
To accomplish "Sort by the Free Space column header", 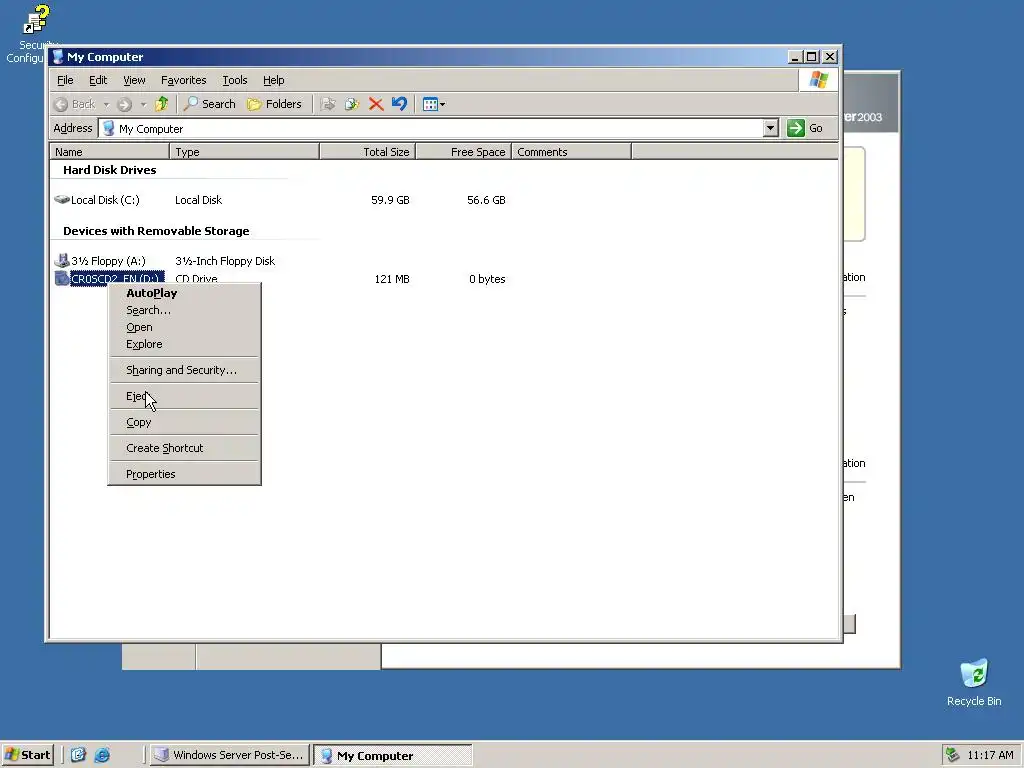I will point(464,152).
